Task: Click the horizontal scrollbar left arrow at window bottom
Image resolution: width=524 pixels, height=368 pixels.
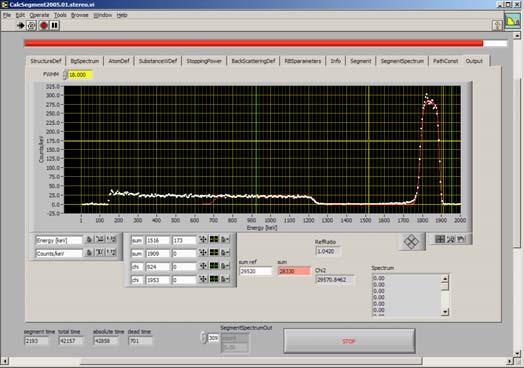Action: [x=4, y=361]
